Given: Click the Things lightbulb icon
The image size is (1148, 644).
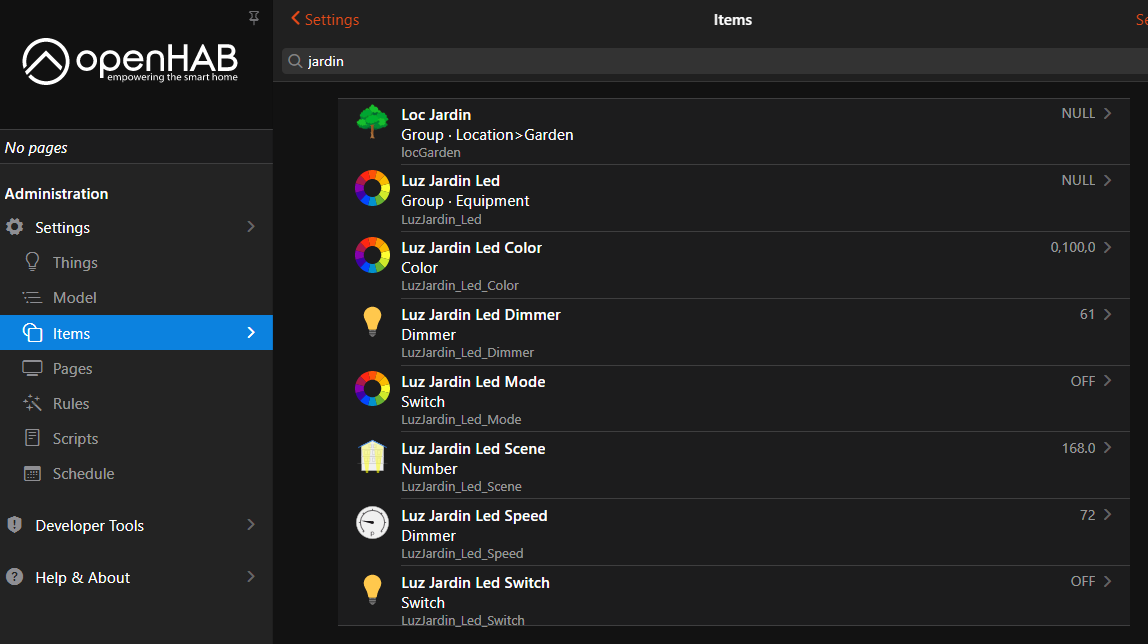Looking at the screenshot, I should tap(32, 262).
